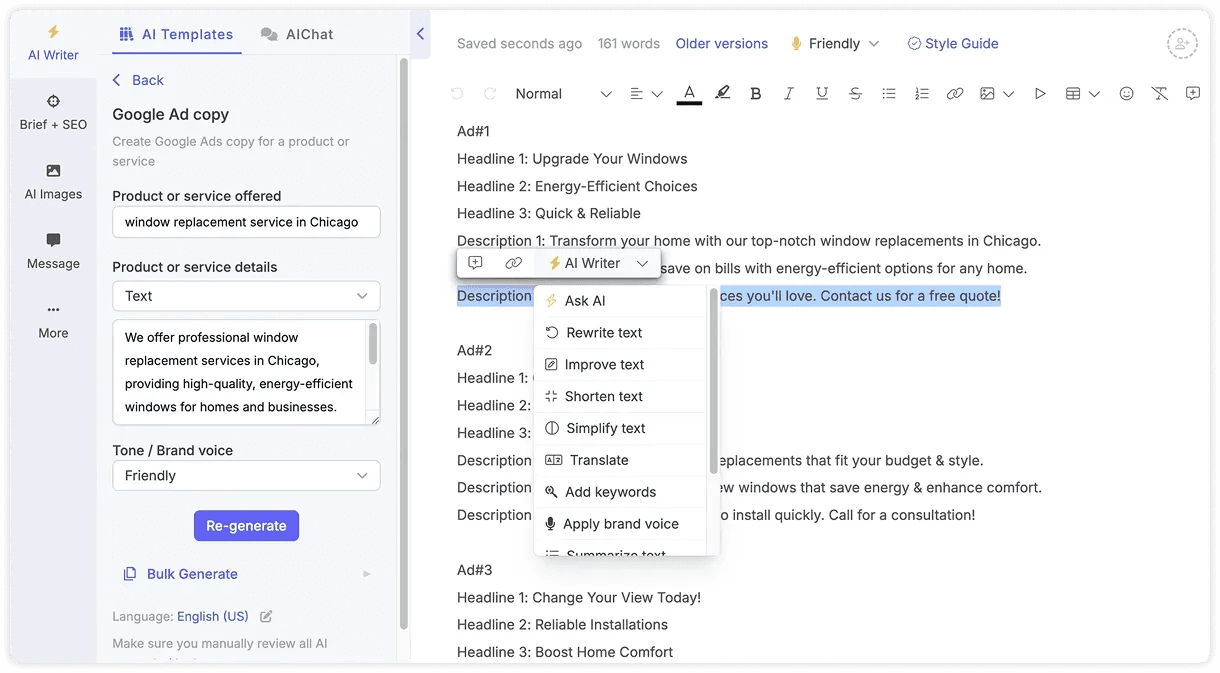1220x673 pixels.
Task: Choose Shorten text from the menu
Action: pyautogui.click(x=621, y=397)
